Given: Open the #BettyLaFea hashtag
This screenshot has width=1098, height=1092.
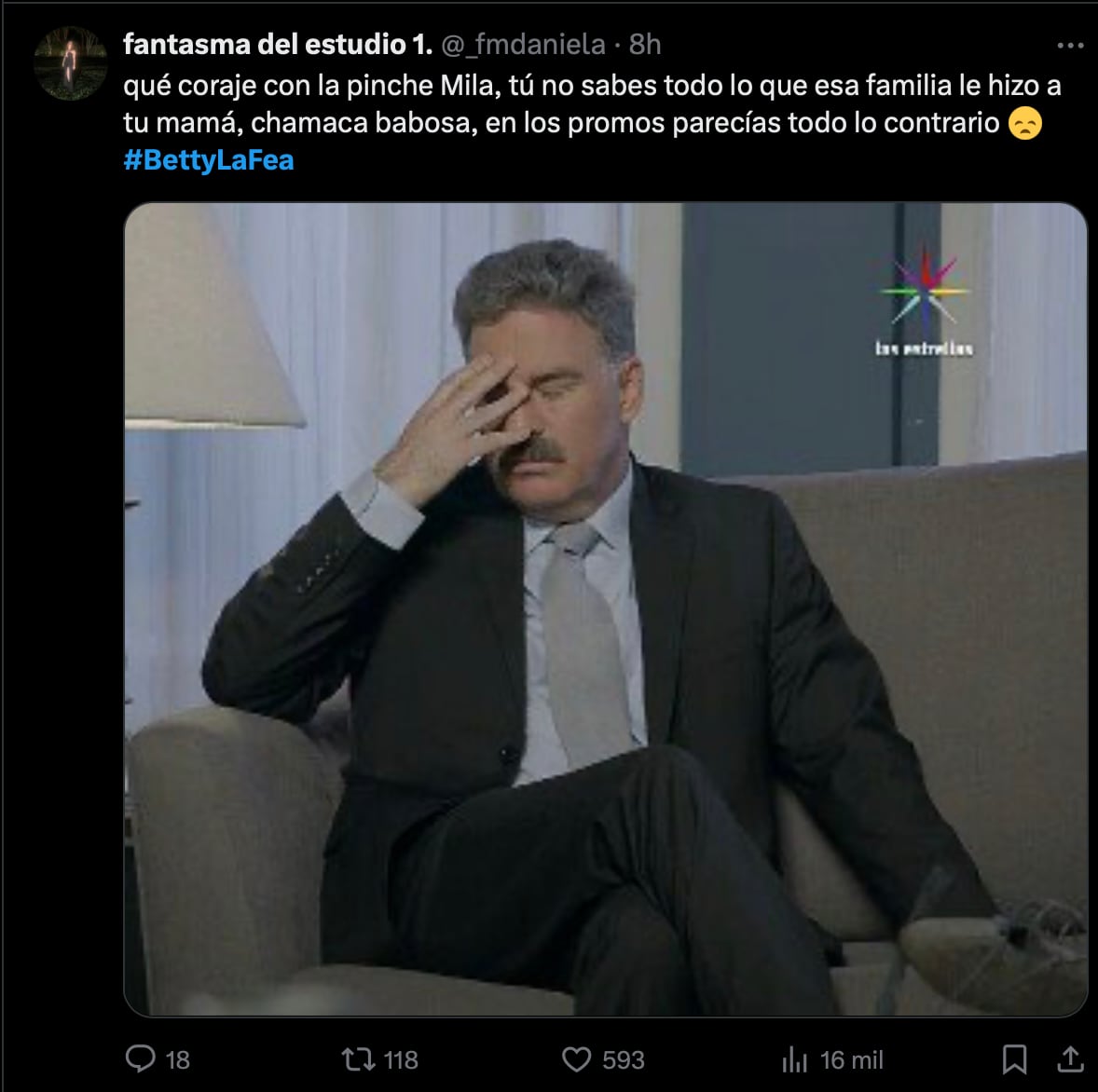Looking at the screenshot, I should click(209, 159).
